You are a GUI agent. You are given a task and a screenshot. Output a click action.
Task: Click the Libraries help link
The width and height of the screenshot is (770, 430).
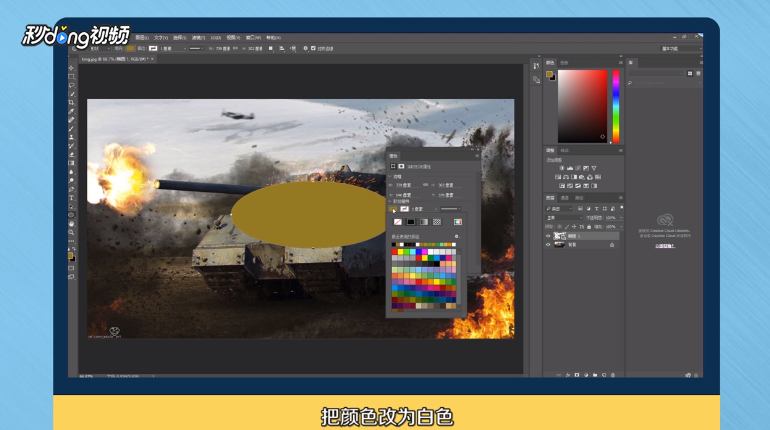[665, 246]
